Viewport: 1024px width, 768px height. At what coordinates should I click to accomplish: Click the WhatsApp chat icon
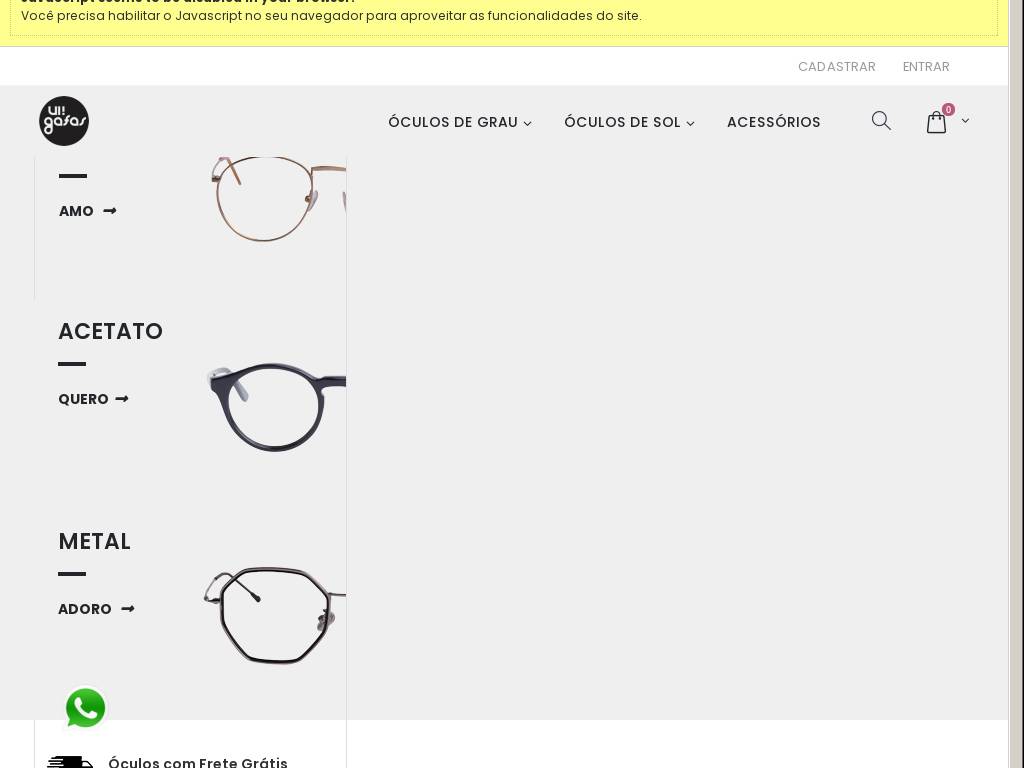click(x=86, y=708)
